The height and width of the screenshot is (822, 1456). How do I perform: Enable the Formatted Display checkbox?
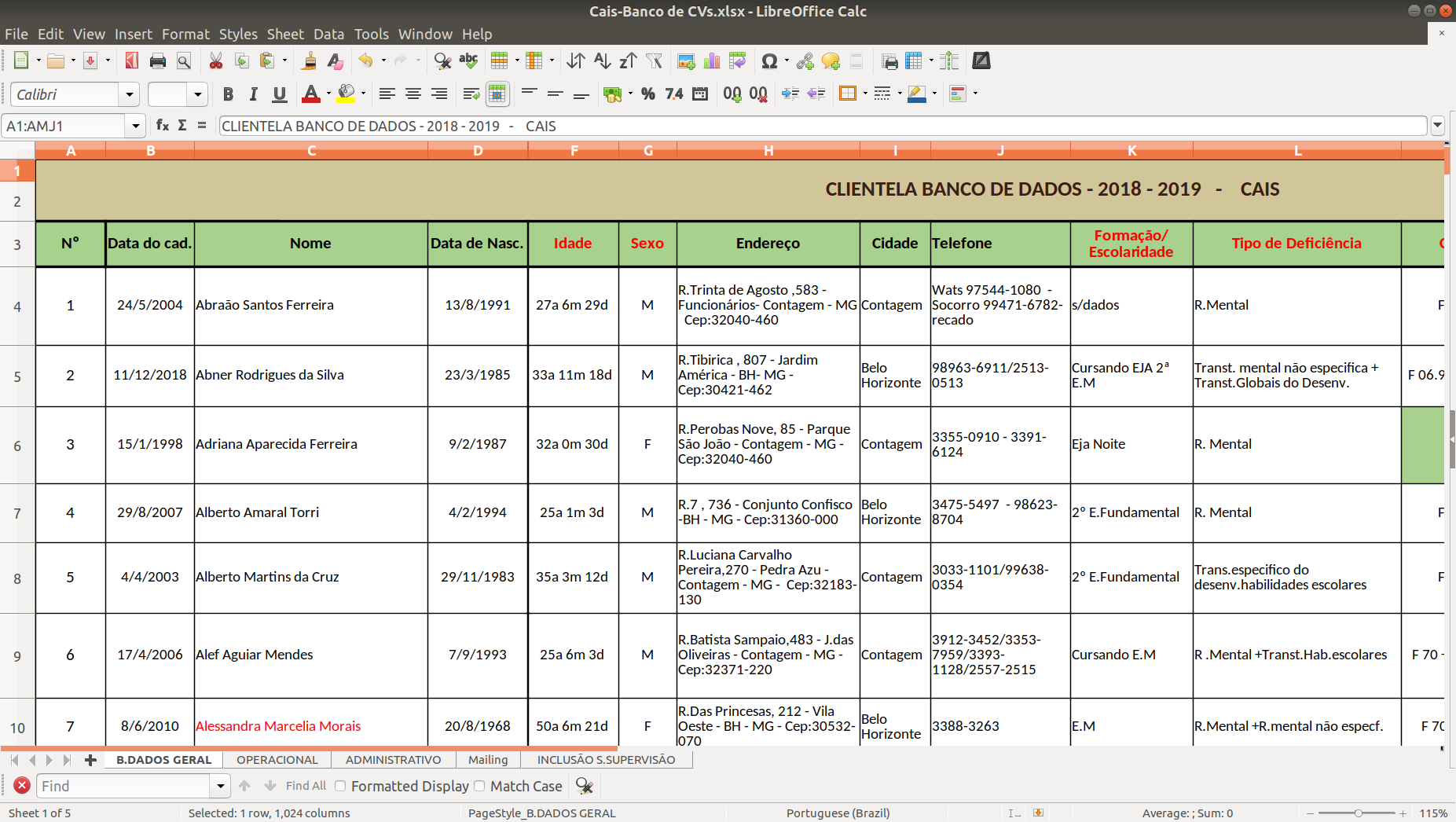click(x=340, y=786)
